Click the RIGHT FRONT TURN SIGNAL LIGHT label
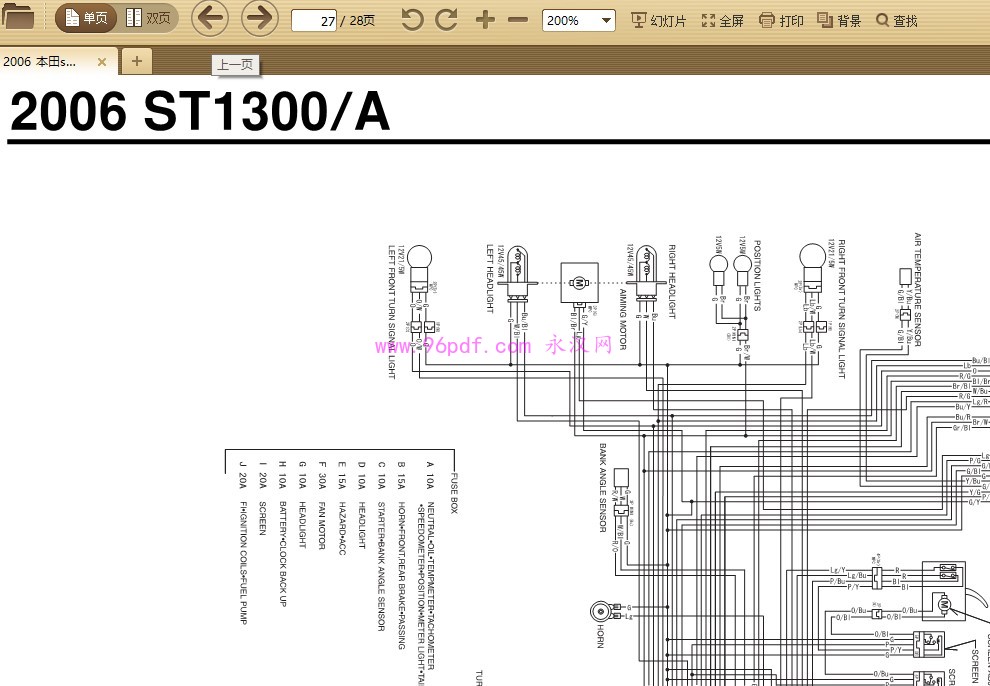 pos(842,309)
